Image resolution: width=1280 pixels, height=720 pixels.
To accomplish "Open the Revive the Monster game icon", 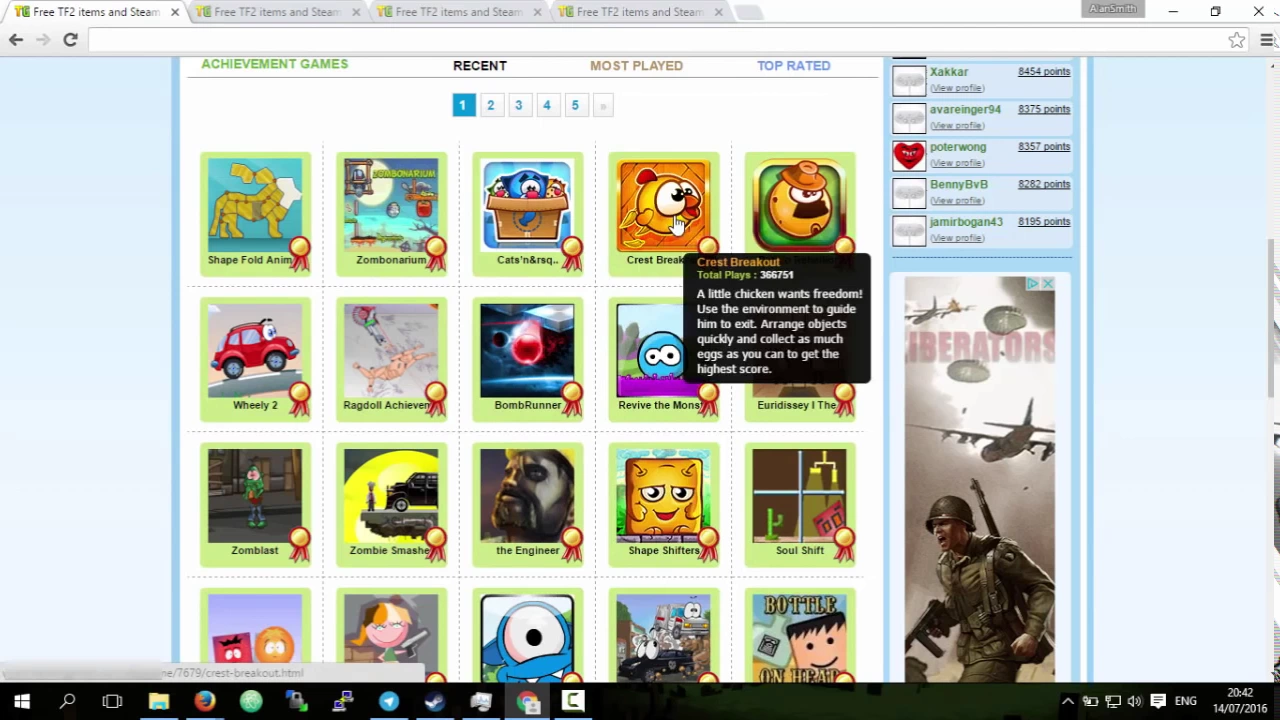I will click(x=650, y=350).
